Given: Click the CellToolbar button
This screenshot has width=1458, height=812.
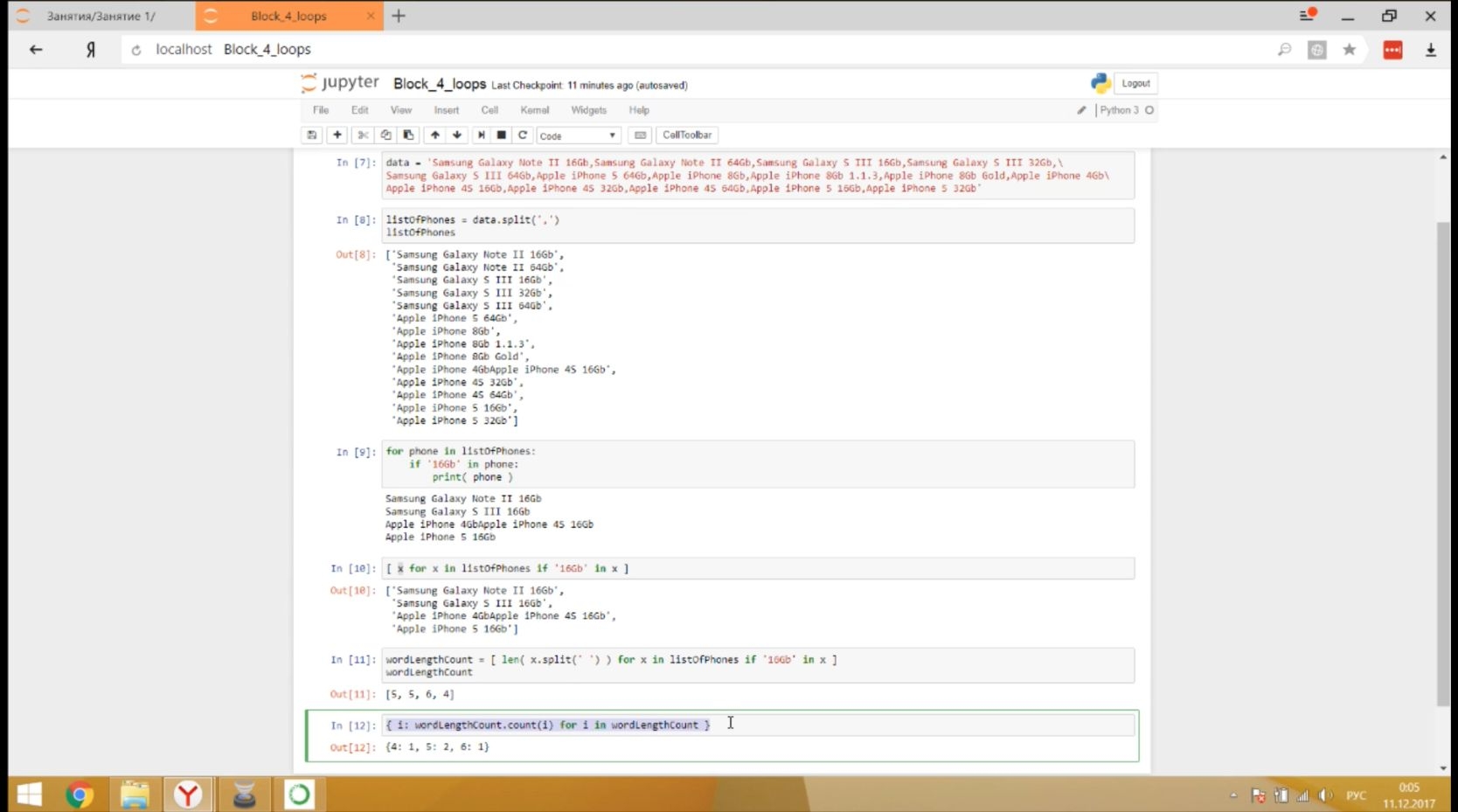Looking at the screenshot, I should [x=687, y=135].
